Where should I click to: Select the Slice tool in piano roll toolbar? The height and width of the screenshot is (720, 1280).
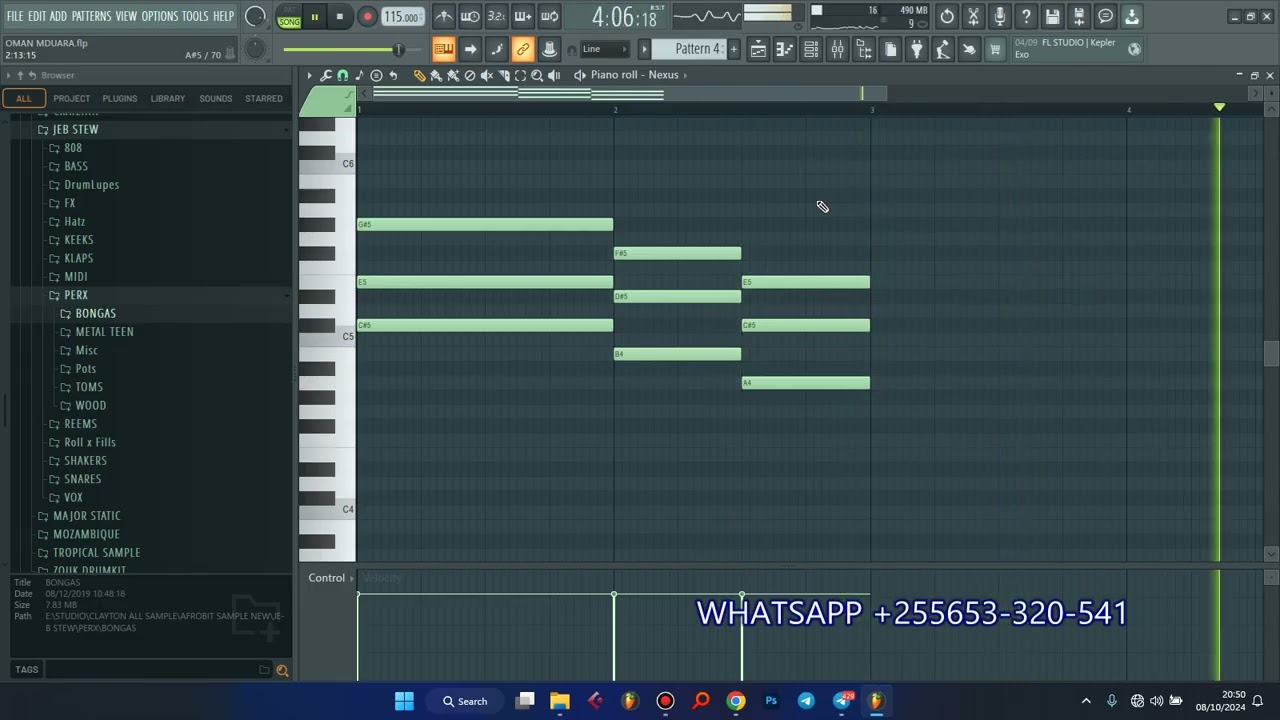[504, 75]
